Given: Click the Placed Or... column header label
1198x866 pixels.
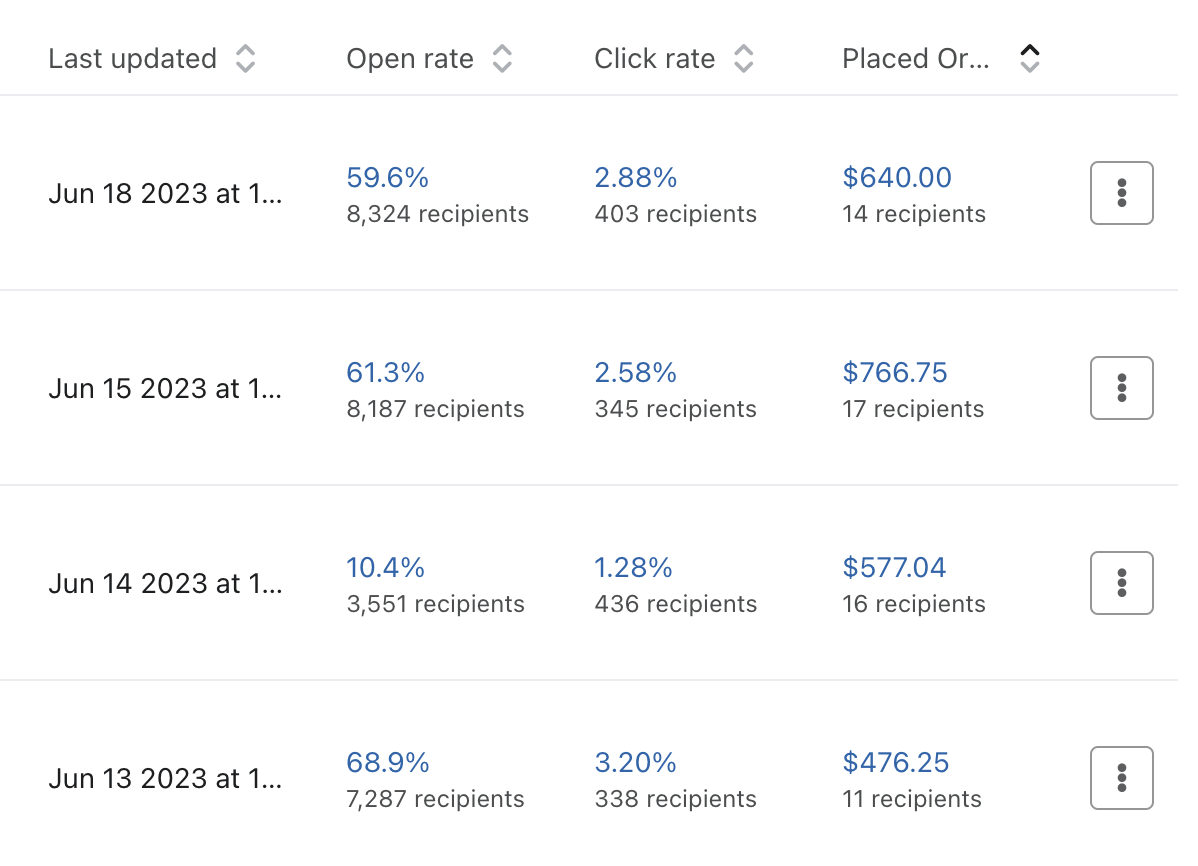Looking at the screenshot, I should click(916, 59).
